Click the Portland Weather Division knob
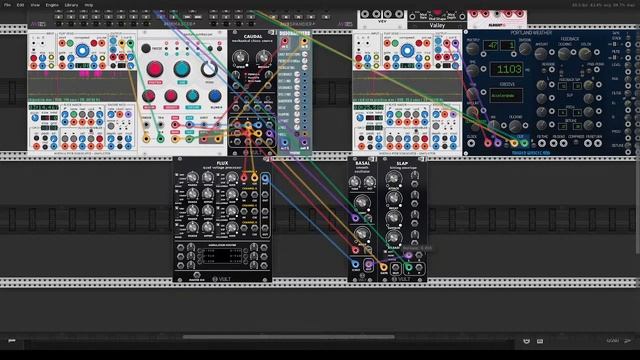 525,49
